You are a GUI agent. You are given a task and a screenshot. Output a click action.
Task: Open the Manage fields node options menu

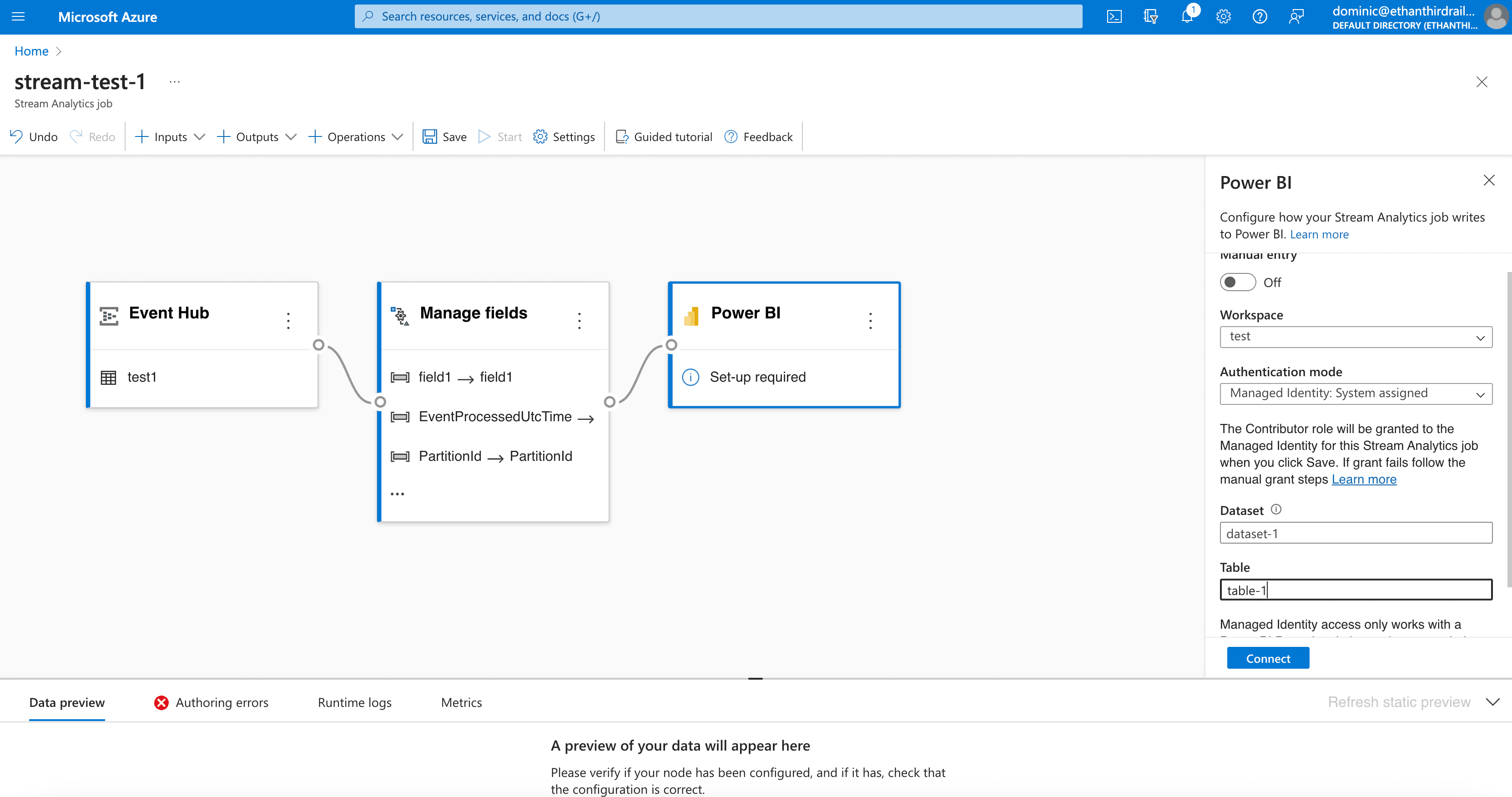pyautogui.click(x=580, y=320)
